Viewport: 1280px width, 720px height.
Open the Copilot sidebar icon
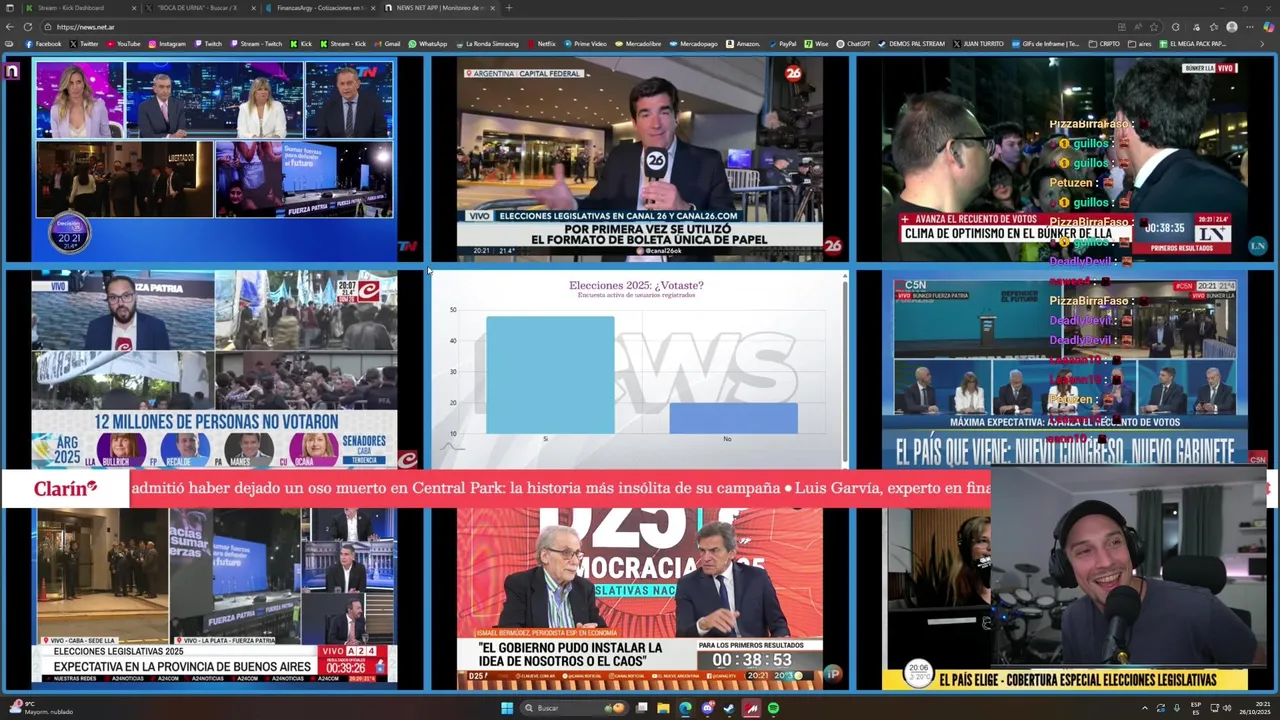point(1270,27)
